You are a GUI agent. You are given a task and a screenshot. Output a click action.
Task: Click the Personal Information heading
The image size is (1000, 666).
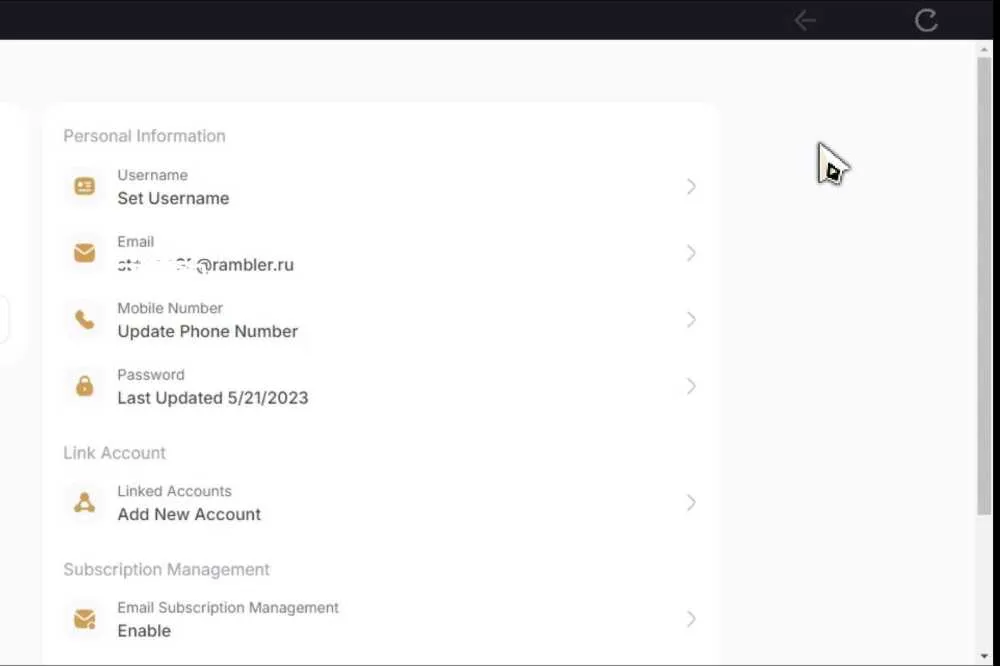[x=144, y=136]
